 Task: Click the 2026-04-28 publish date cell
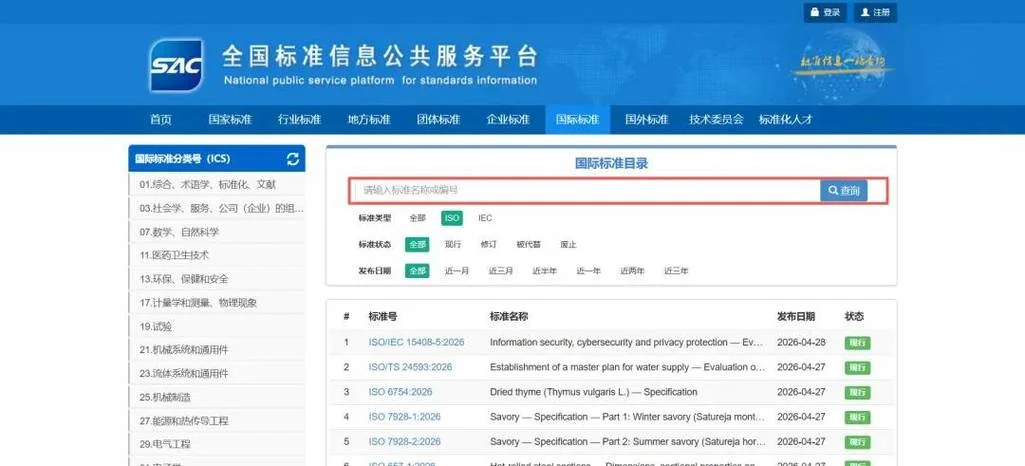[x=801, y=342]
